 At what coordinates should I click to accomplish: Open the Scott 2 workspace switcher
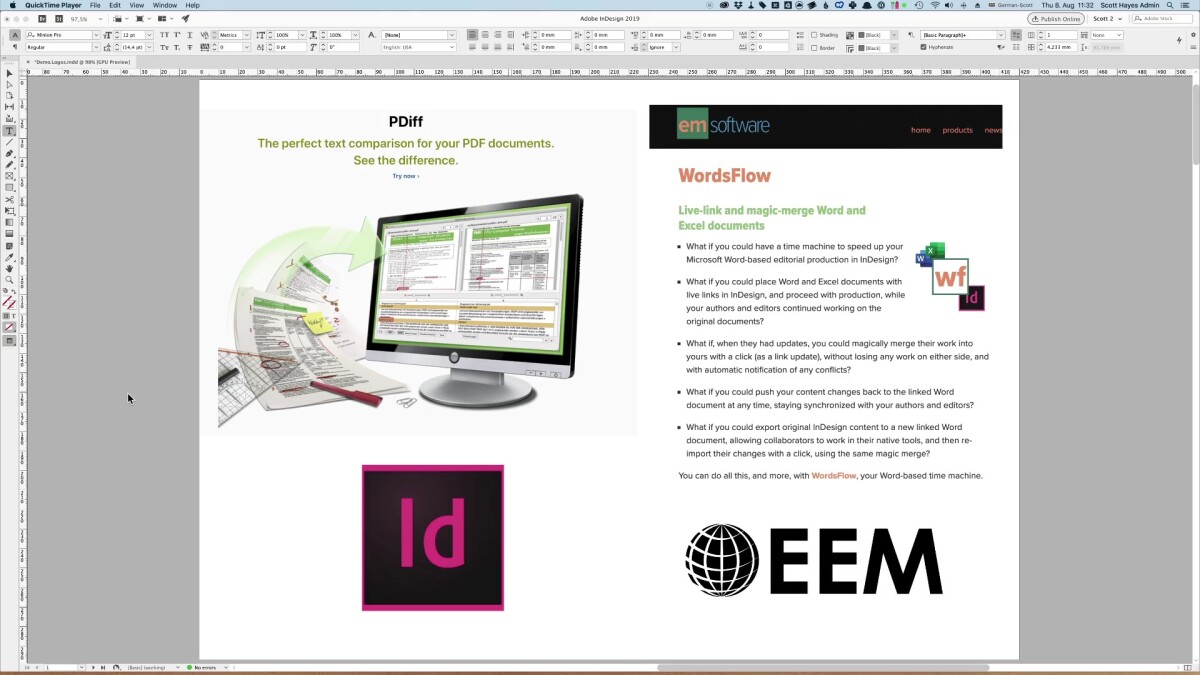[x=1108, y=18]
